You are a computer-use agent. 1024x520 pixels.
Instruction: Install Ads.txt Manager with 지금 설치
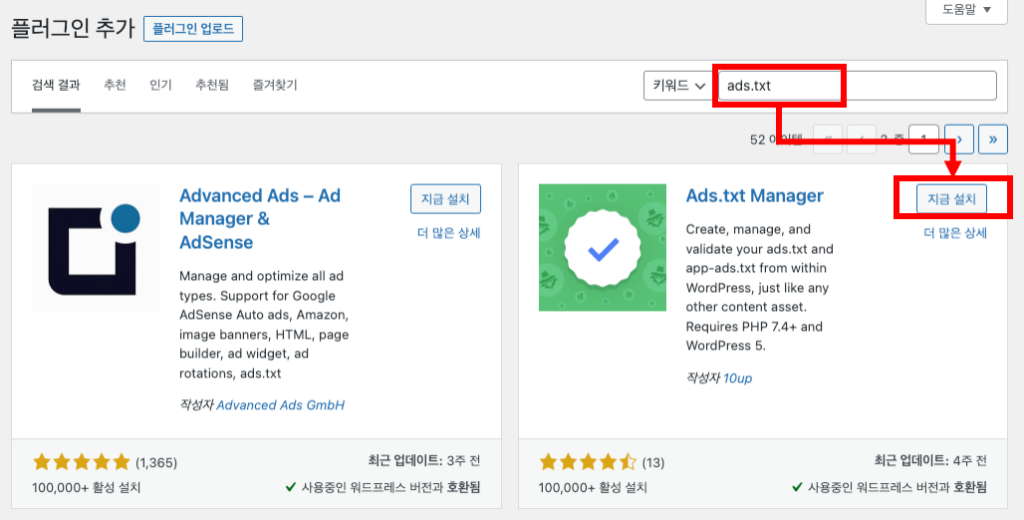point(952,199)
